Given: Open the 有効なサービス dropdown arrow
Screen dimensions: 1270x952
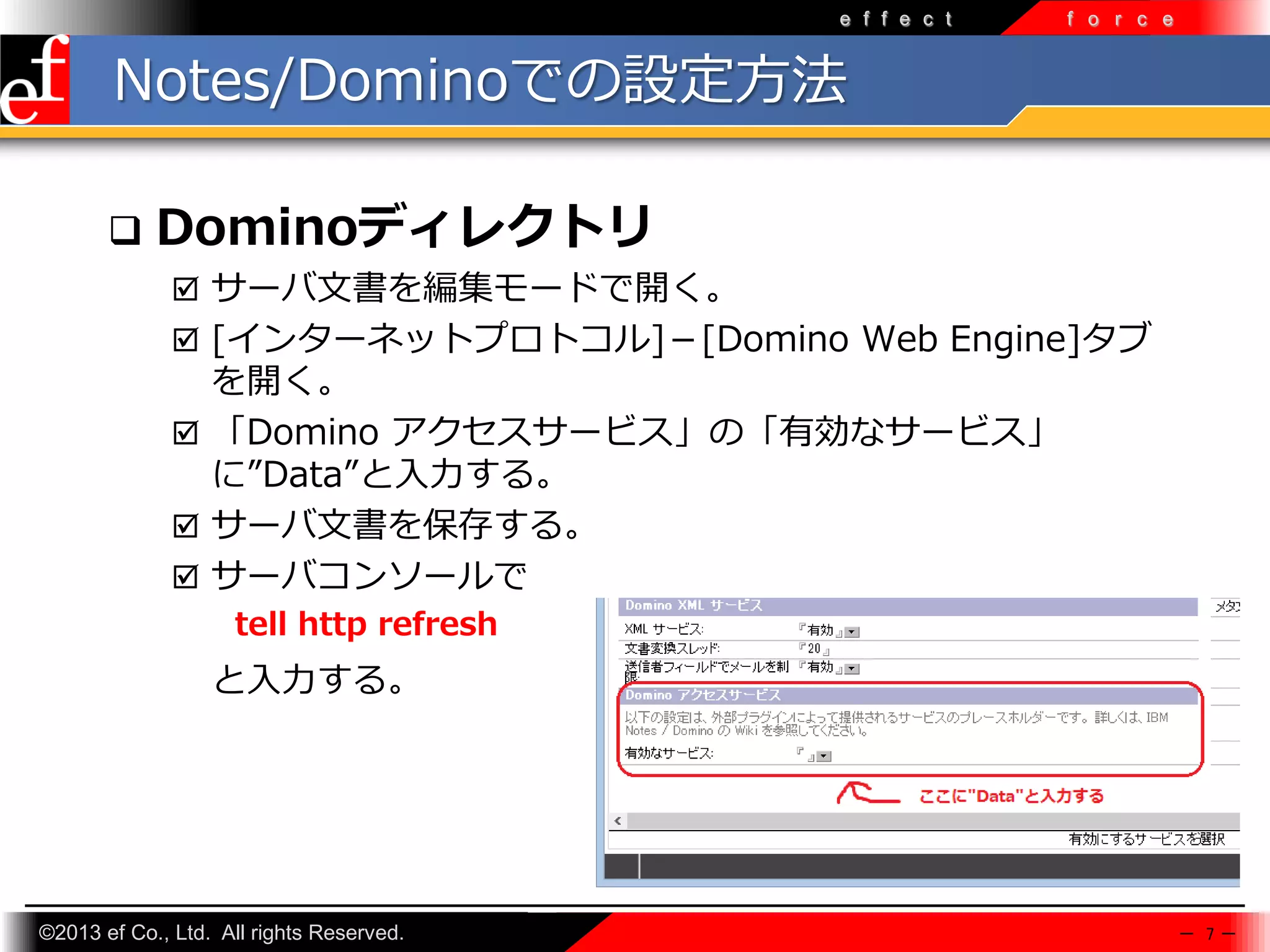Looking at the screenshot, I should 824,756.
